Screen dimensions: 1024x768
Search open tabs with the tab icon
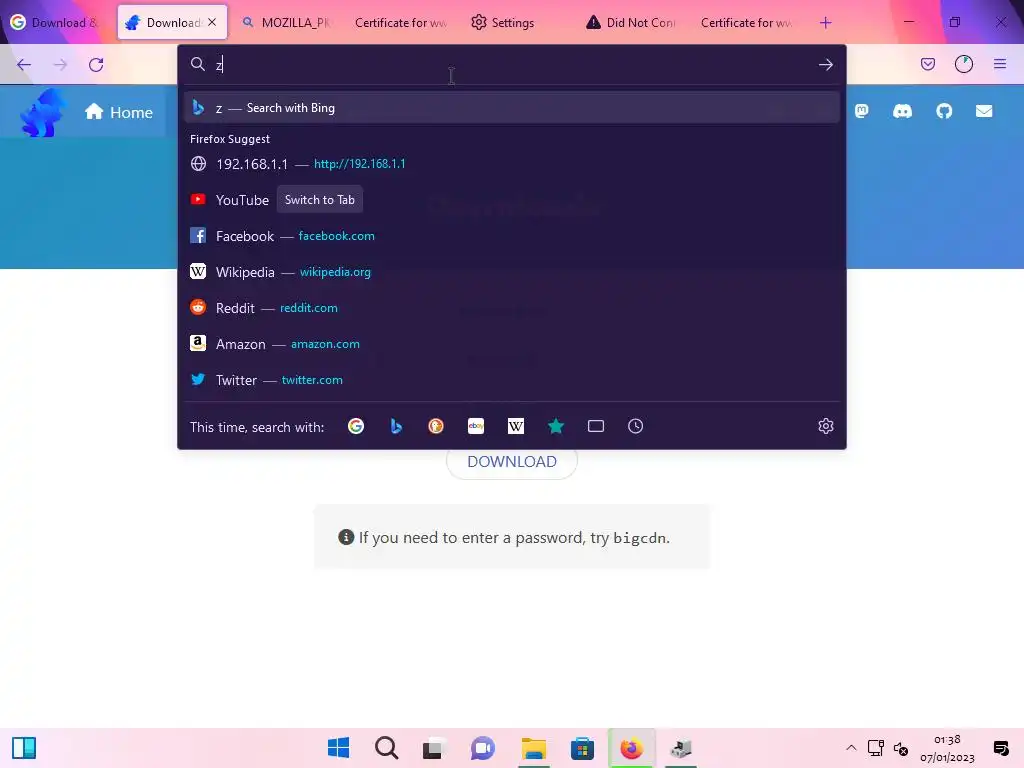coord(596,426)
